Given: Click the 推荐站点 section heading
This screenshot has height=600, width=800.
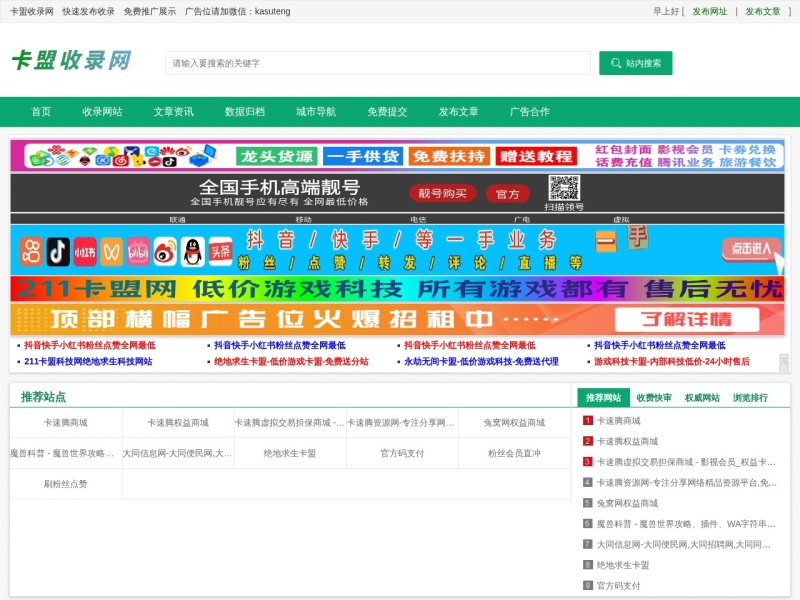Looking at the screenshot, I should tap(43, 397).
